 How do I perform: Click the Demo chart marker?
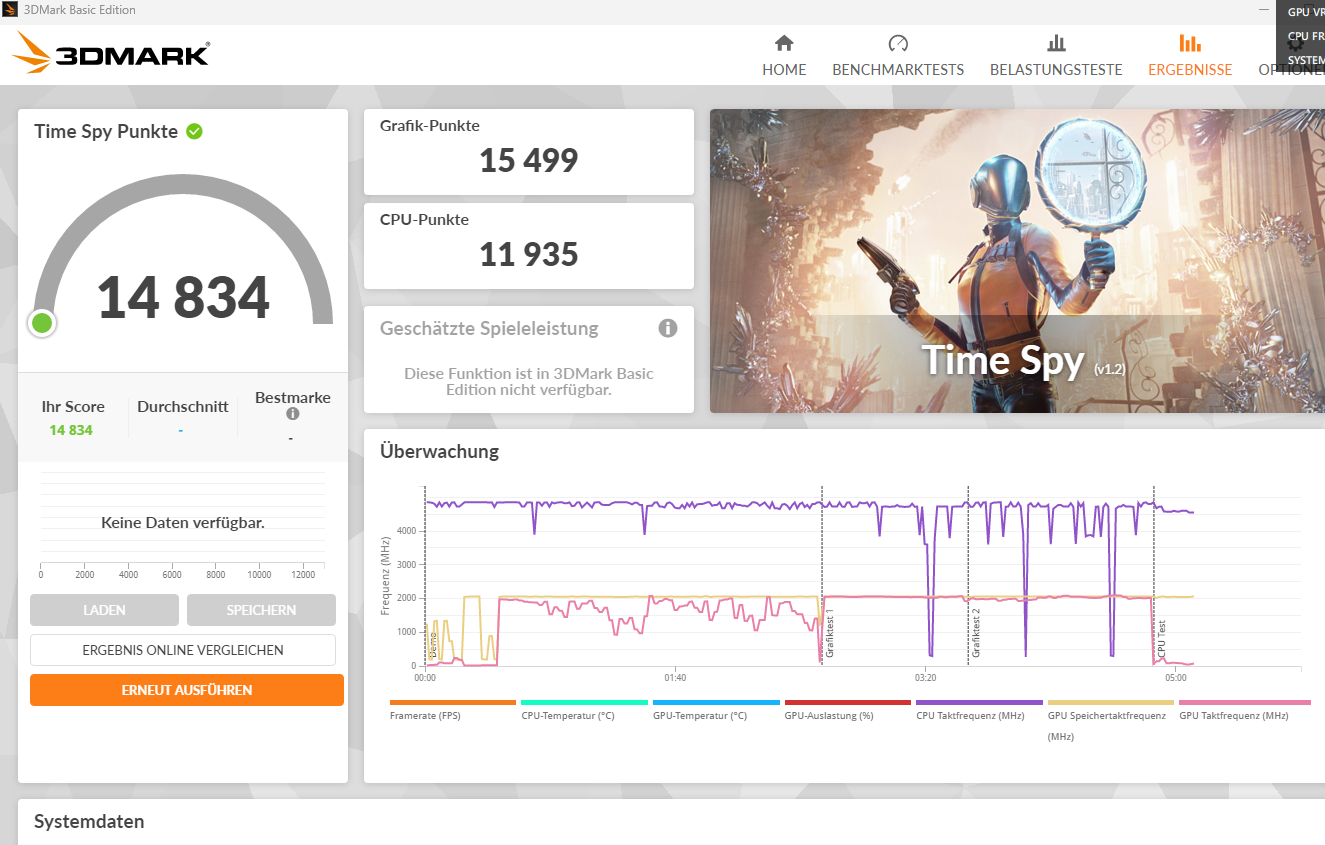pyautogui.click(x=433, y=645)
